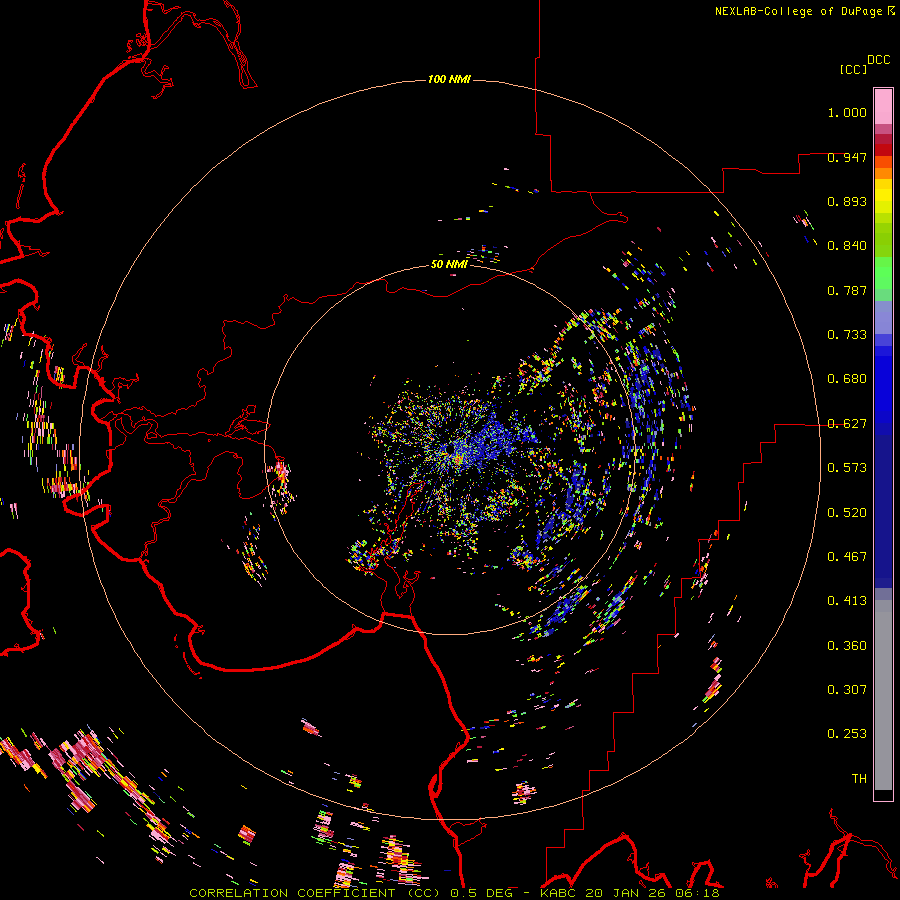Select the 0.947 scale value

[x=847, y=157]
